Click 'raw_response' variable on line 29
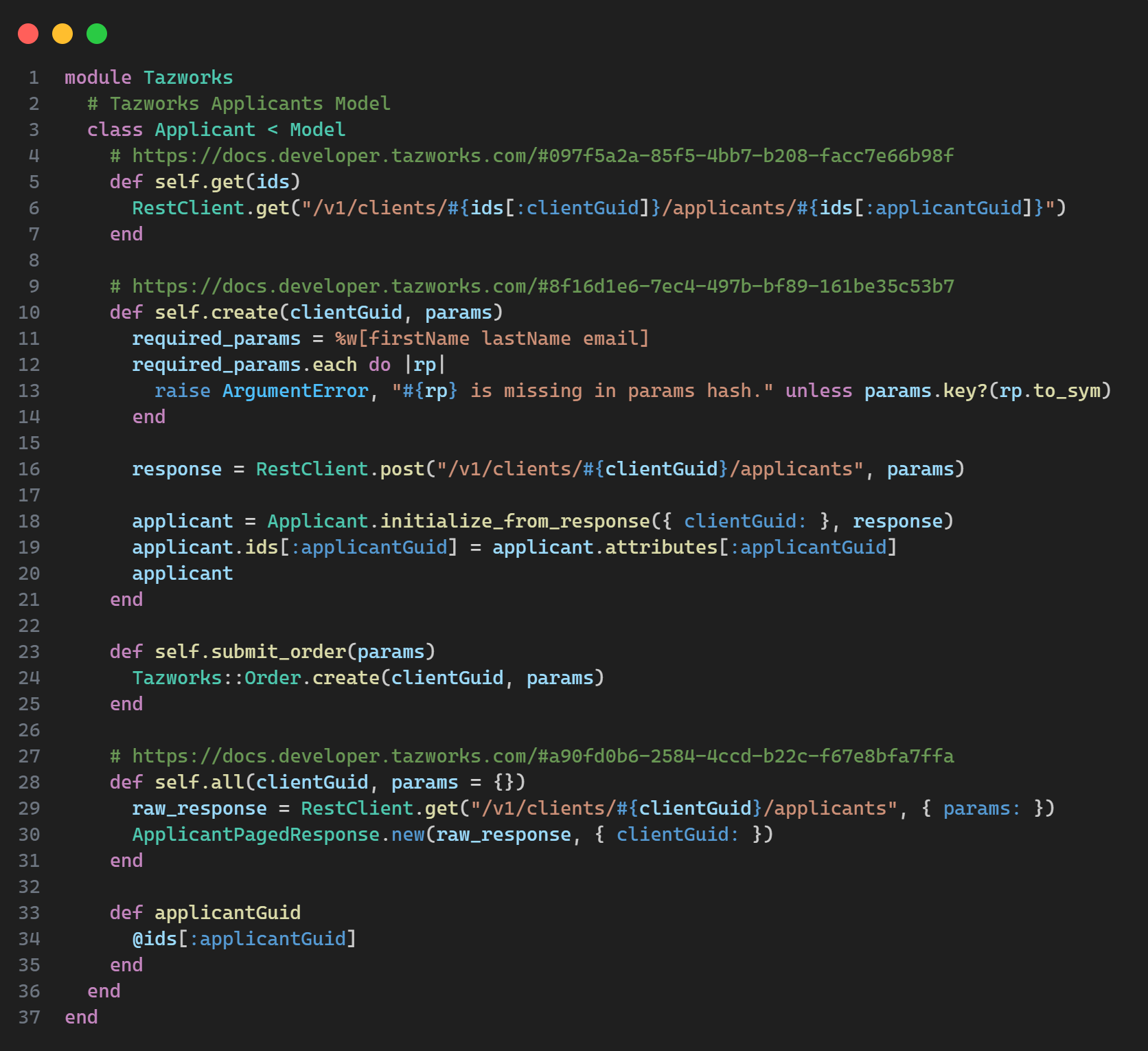This screenshot has width=1148, height=1051. click(200, 809)
